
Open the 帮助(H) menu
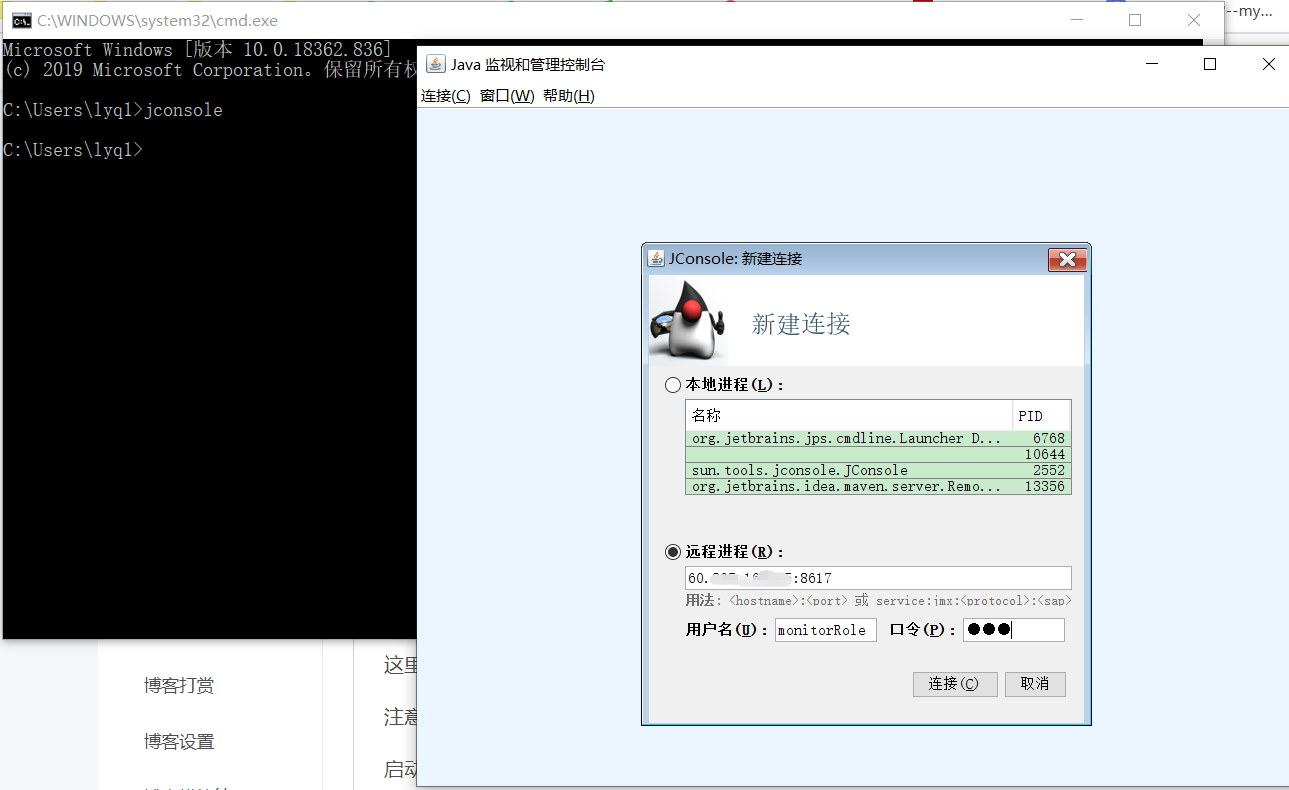[570, 95]
